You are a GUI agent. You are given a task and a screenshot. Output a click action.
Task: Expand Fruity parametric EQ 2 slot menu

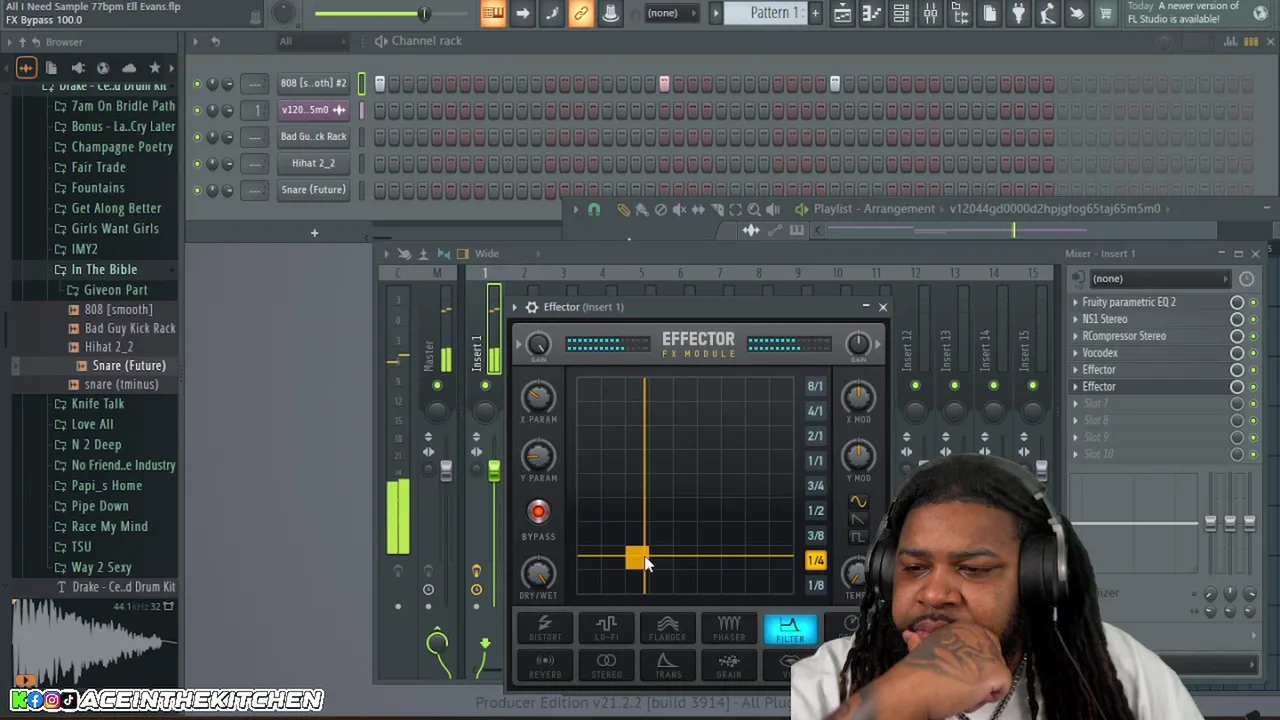[x=1076, y=302]
